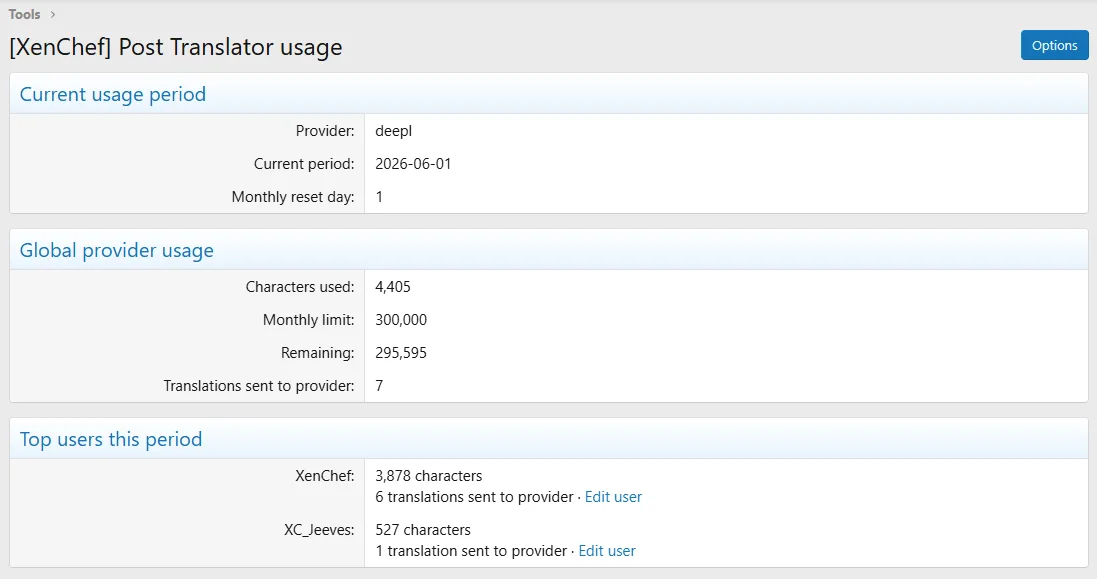Click the Translations sent to provider: label
The width and height of the screenshot is (1097, 579).
click(x=259, y=385)
